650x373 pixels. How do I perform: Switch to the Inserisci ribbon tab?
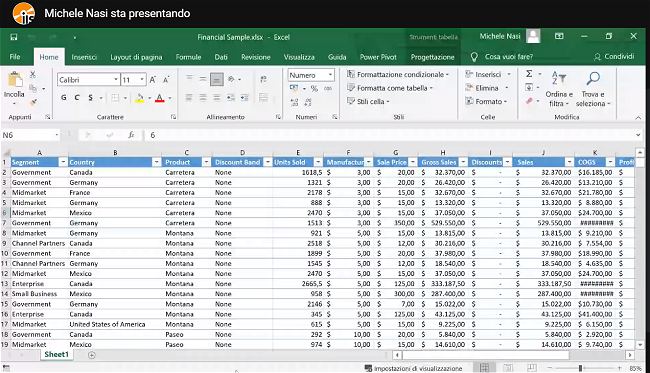[x=84, y=57]
